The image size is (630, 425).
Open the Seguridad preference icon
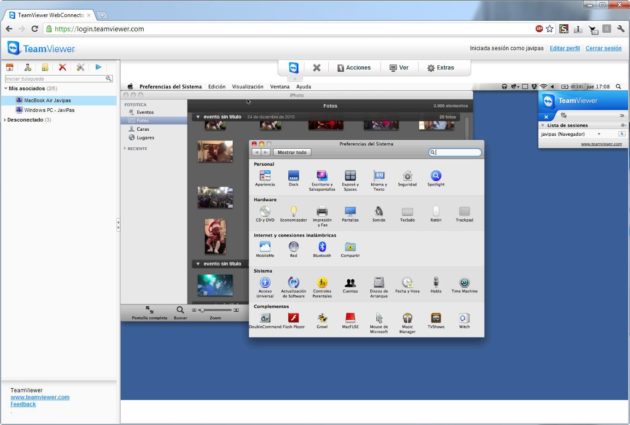pos(407,175)
